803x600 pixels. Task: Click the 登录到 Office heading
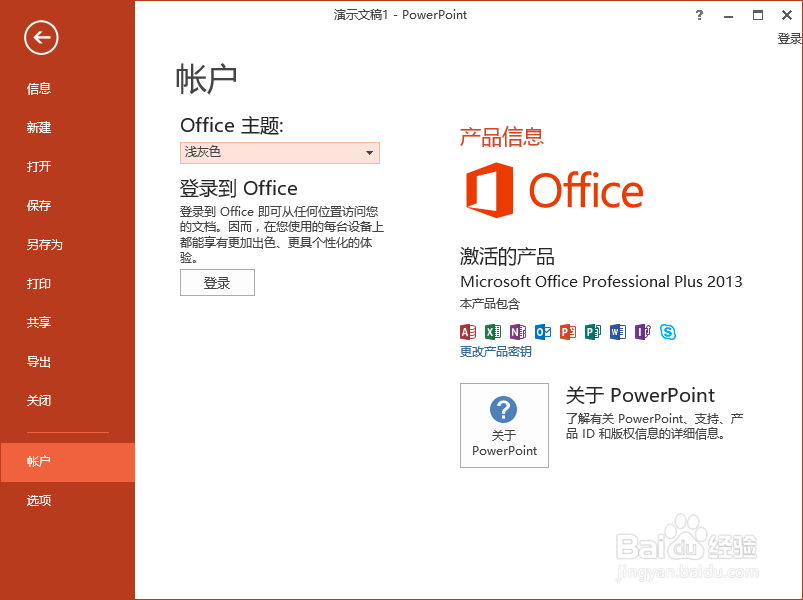(239, 188)
